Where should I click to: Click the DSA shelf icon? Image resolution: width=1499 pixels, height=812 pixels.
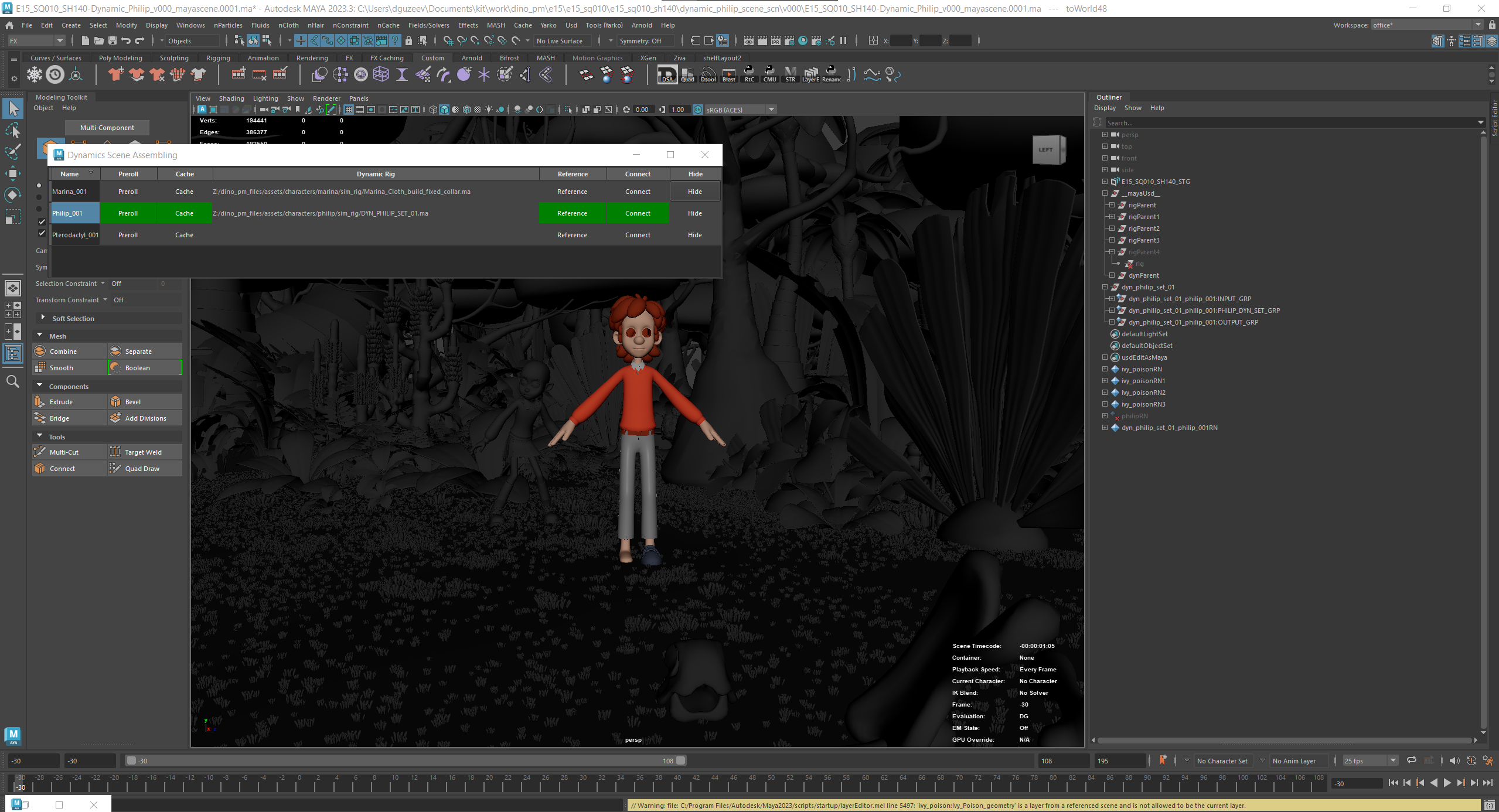667,74
